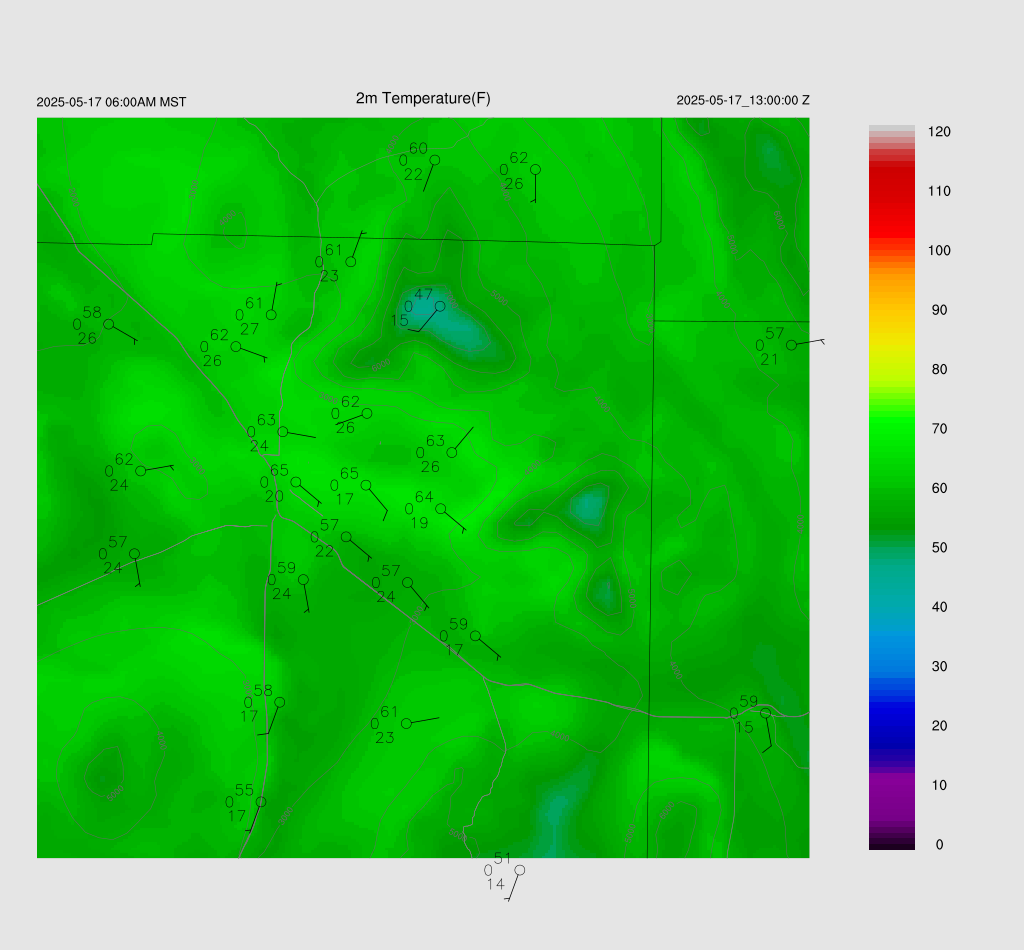The height and width of the screenshot is (950, 1024).
Task: Click the 30 label on the colorbar
Action: (x=939, y=667)
